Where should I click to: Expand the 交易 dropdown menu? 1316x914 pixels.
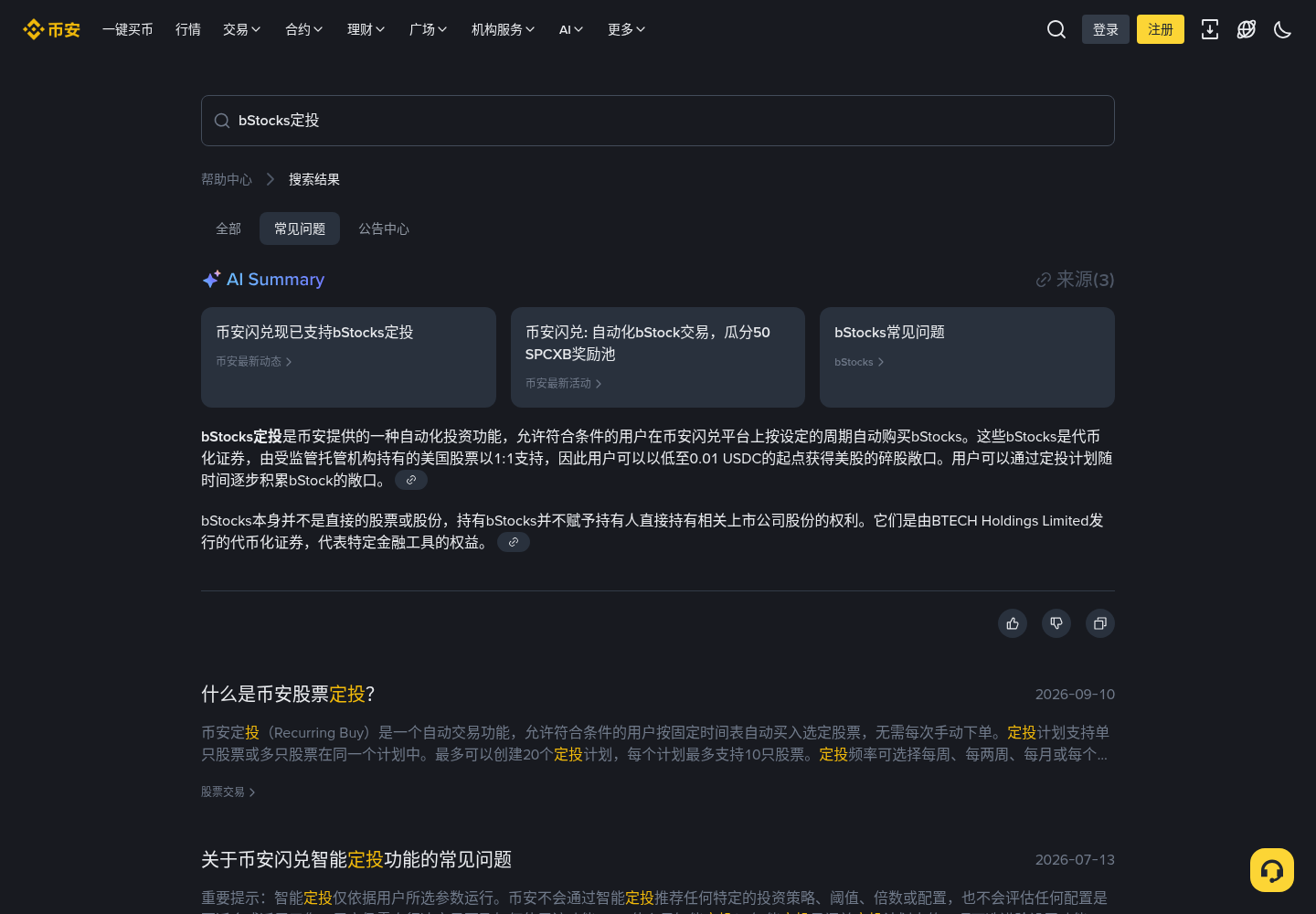(x=241, y=29)
